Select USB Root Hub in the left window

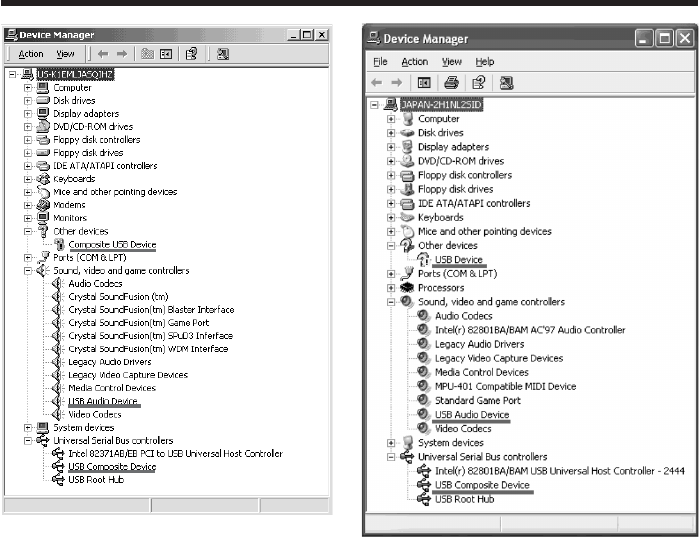[x=96, y=480]
